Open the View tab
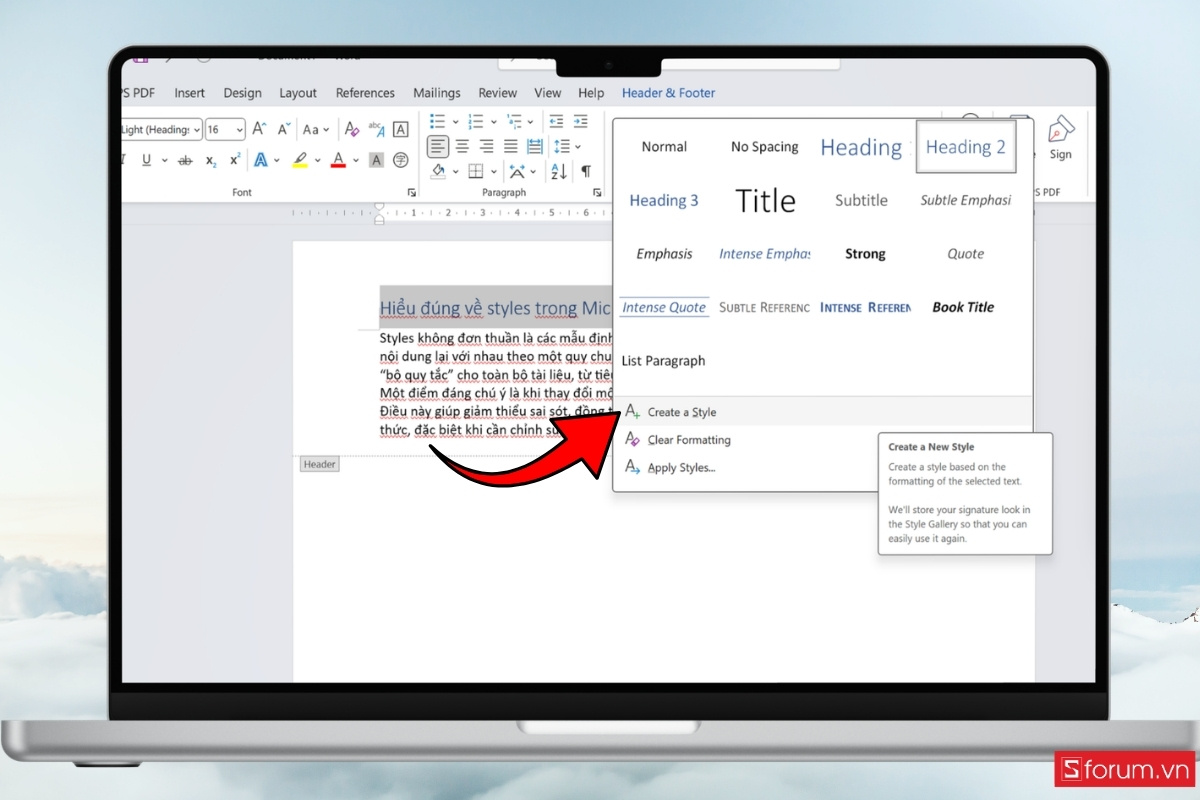Screen dimensions: 1200x800 [548, 93]
